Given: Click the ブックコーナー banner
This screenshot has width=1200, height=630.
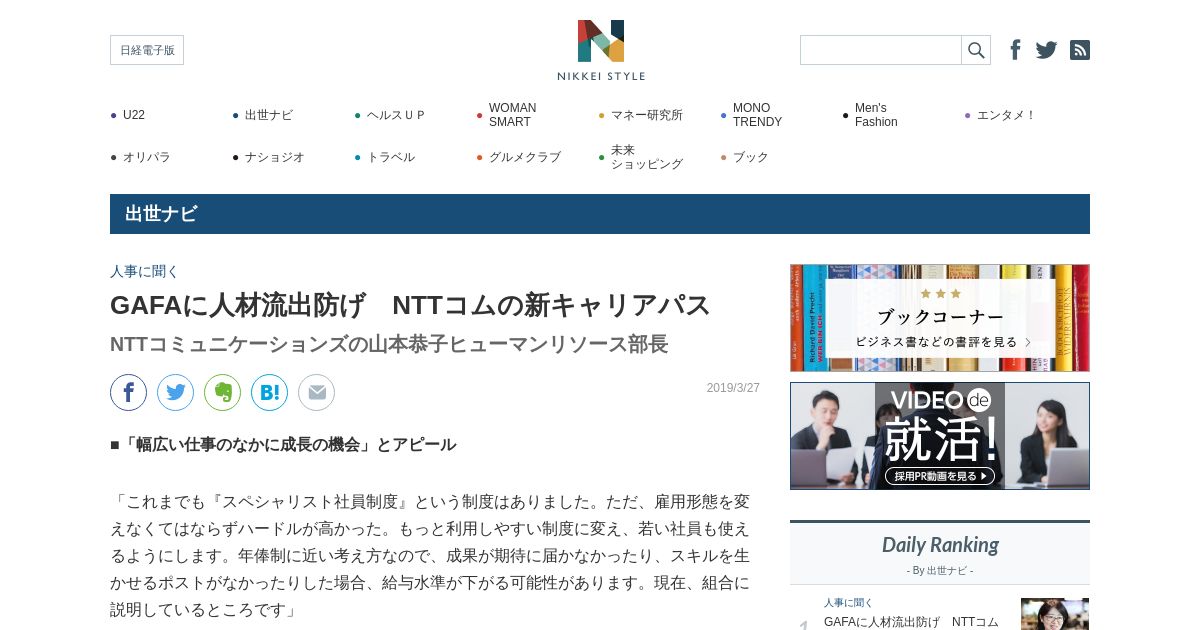Looking at the screenshot, I should (940, 318).
